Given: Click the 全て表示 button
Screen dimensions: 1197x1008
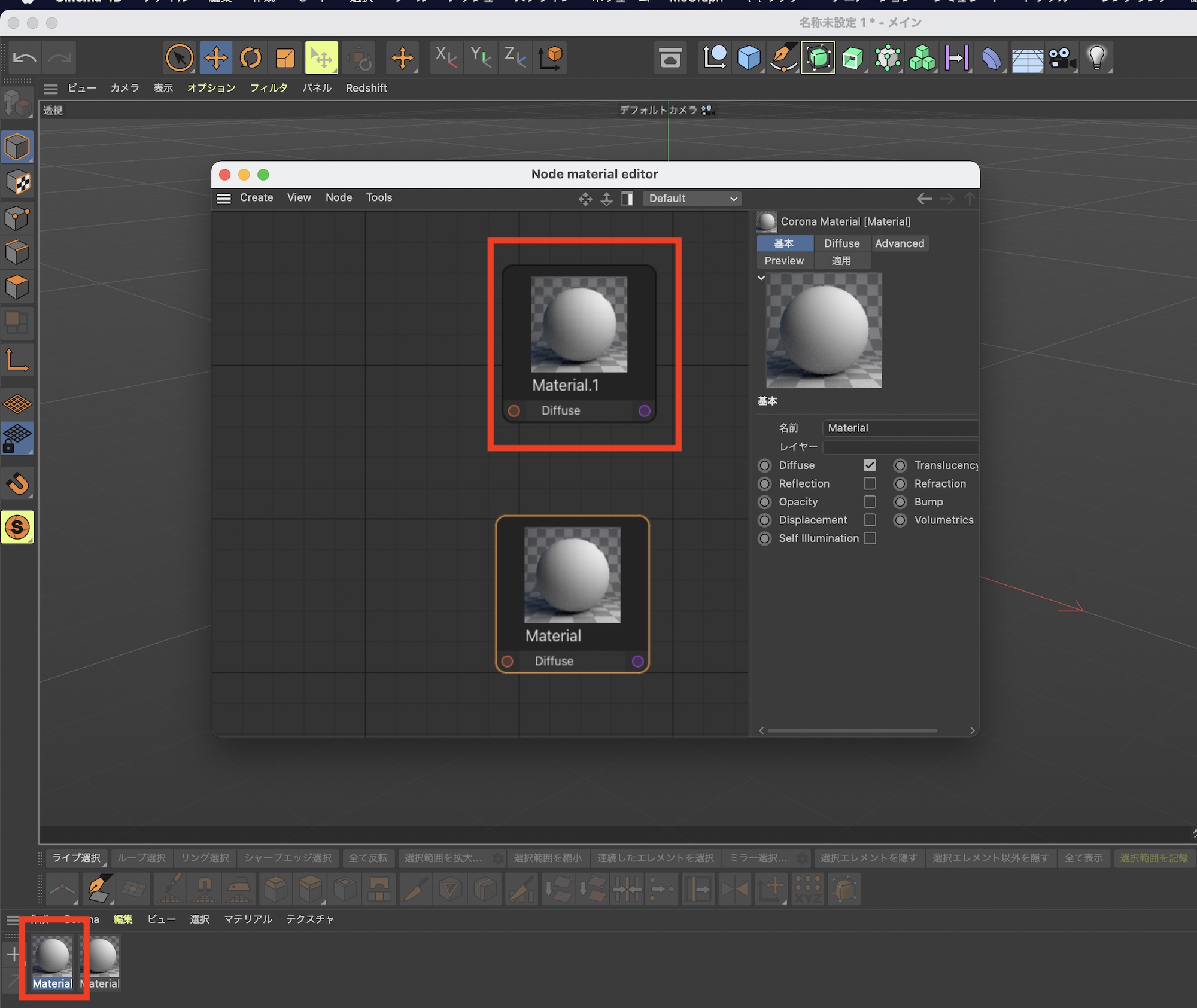Looking at the screenshot, I should [1083, 858].
